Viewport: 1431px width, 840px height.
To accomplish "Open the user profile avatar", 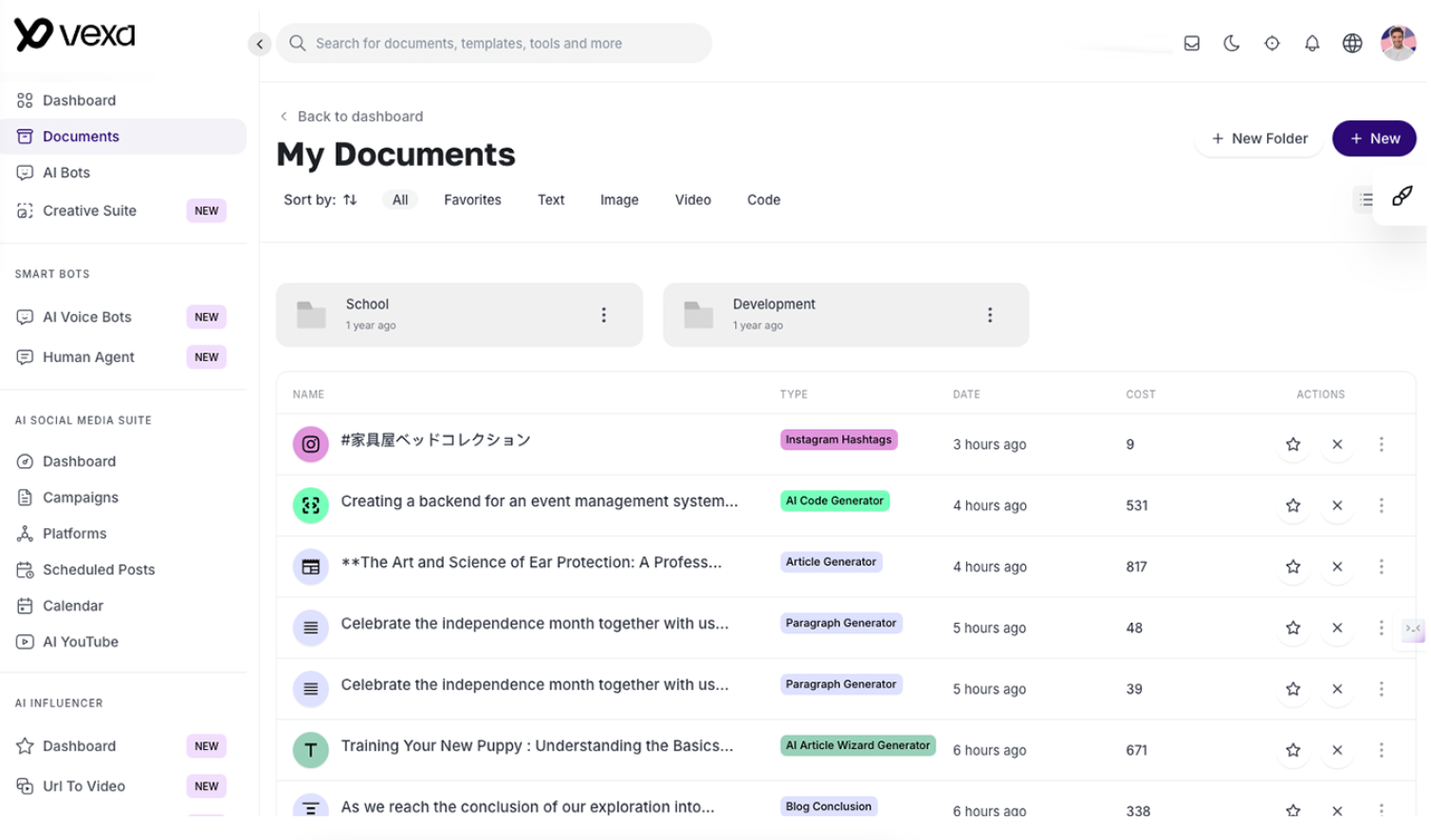I will pos(1397,44).
